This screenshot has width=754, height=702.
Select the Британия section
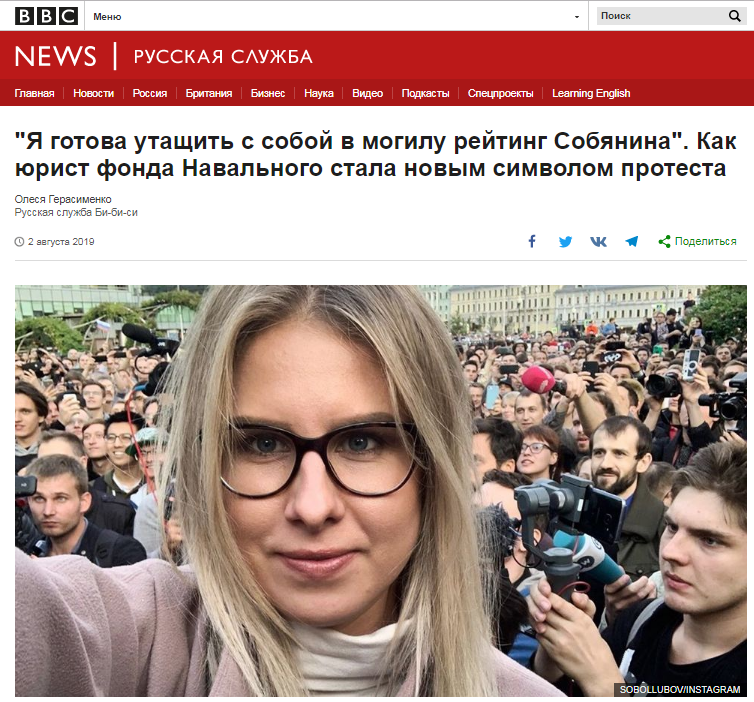[209, 93]
